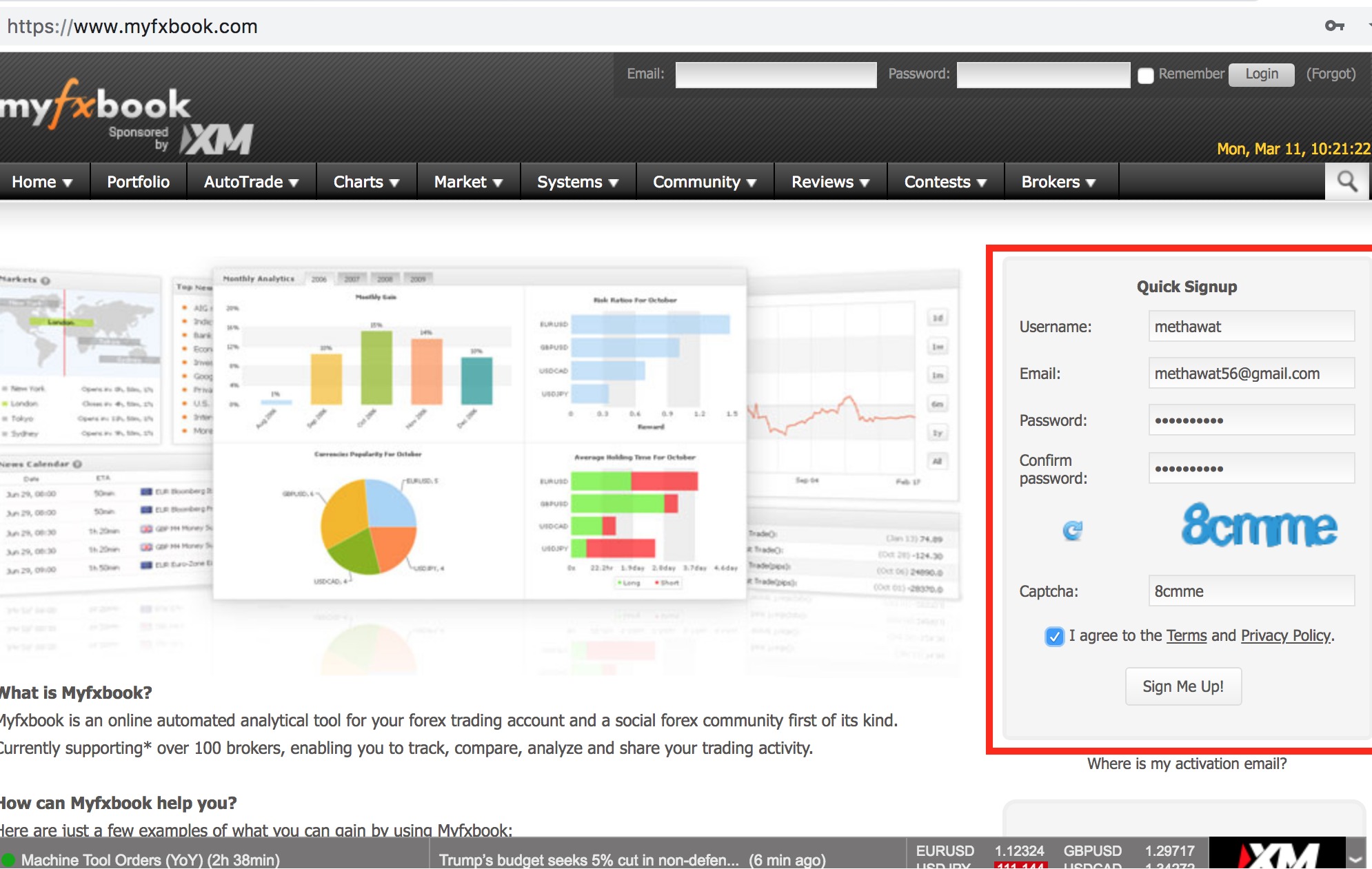
Task: Click the EURUSD quote in ticker
Action: click(x=980, y=851)
